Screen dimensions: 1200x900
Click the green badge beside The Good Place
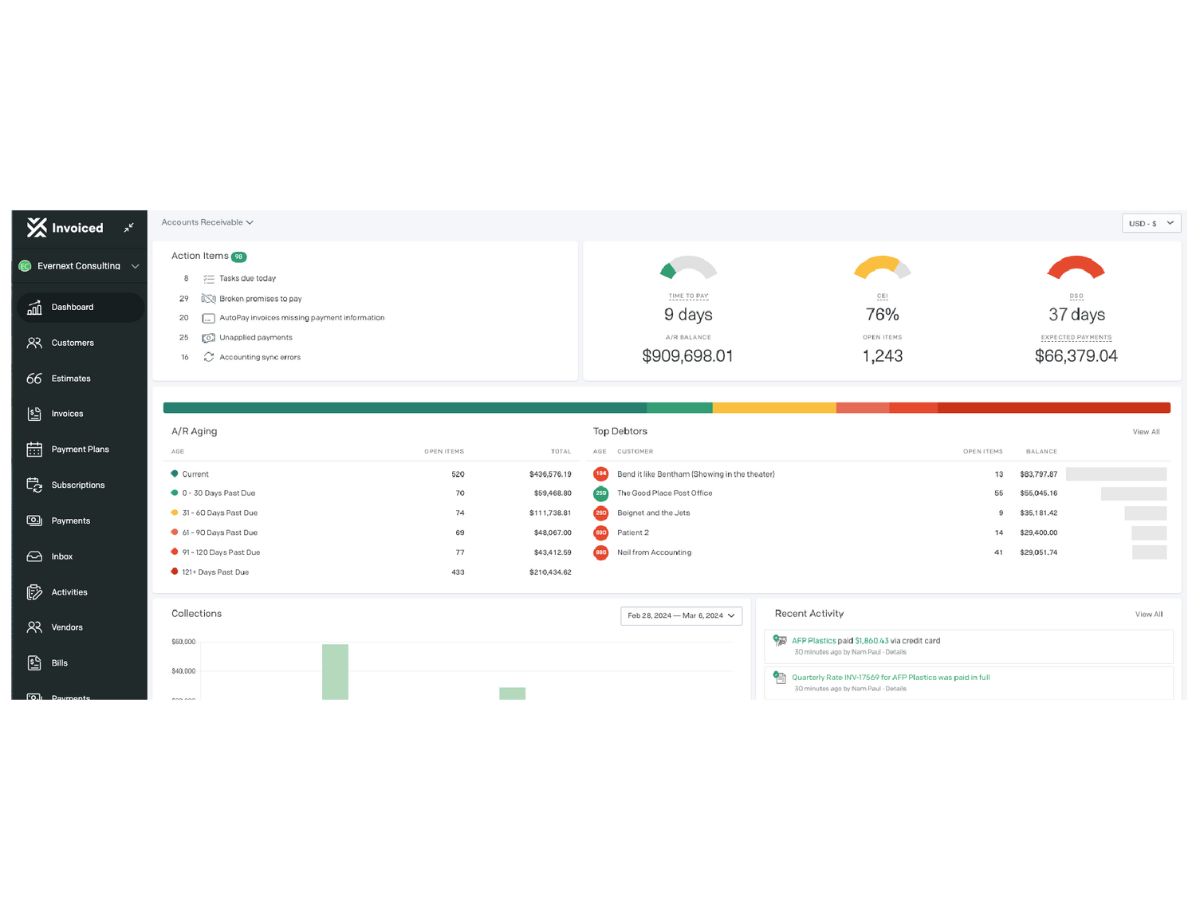[601, 493]
